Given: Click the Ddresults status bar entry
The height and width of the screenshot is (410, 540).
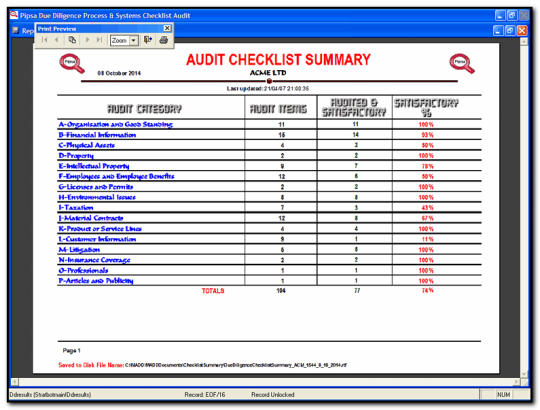Looking at the screenshot, I should pyautogui.click(x=50, y=395).
